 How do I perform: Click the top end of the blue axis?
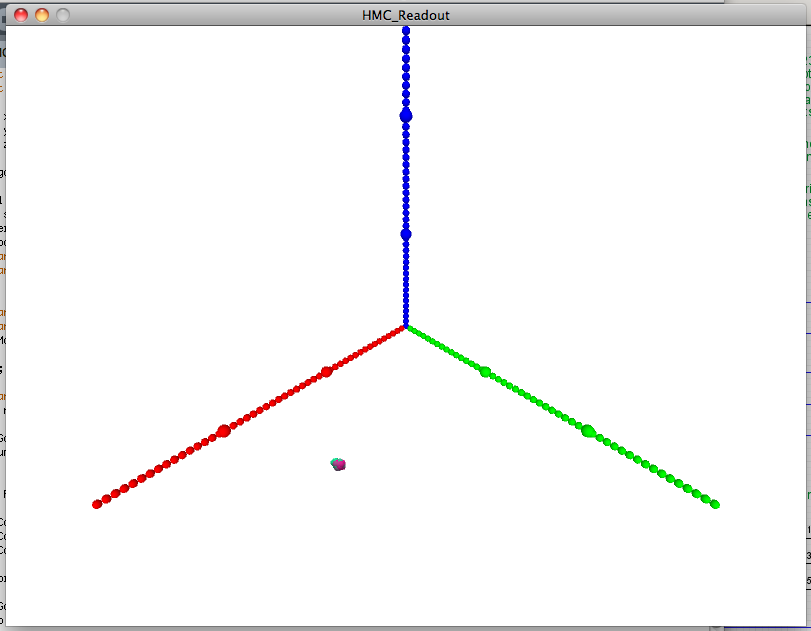pos(406,30)
